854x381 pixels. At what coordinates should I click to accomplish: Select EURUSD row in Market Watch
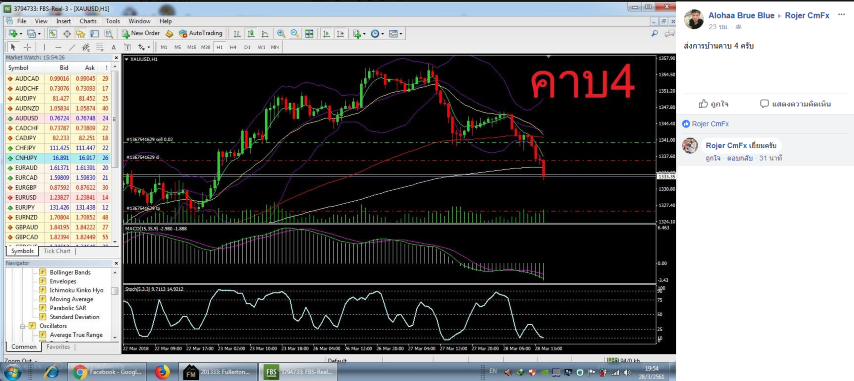(x=58, y=197)
